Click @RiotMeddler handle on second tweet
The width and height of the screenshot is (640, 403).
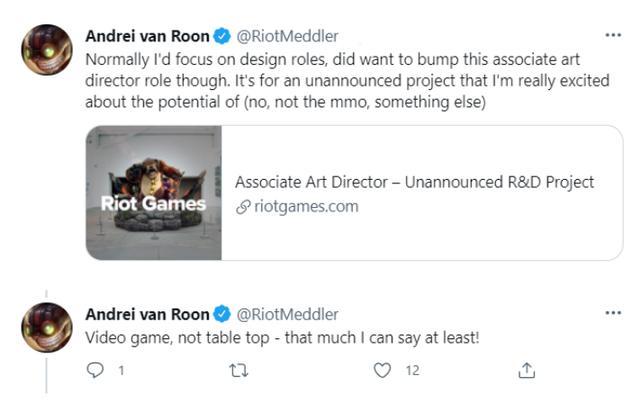coord(286,315)
